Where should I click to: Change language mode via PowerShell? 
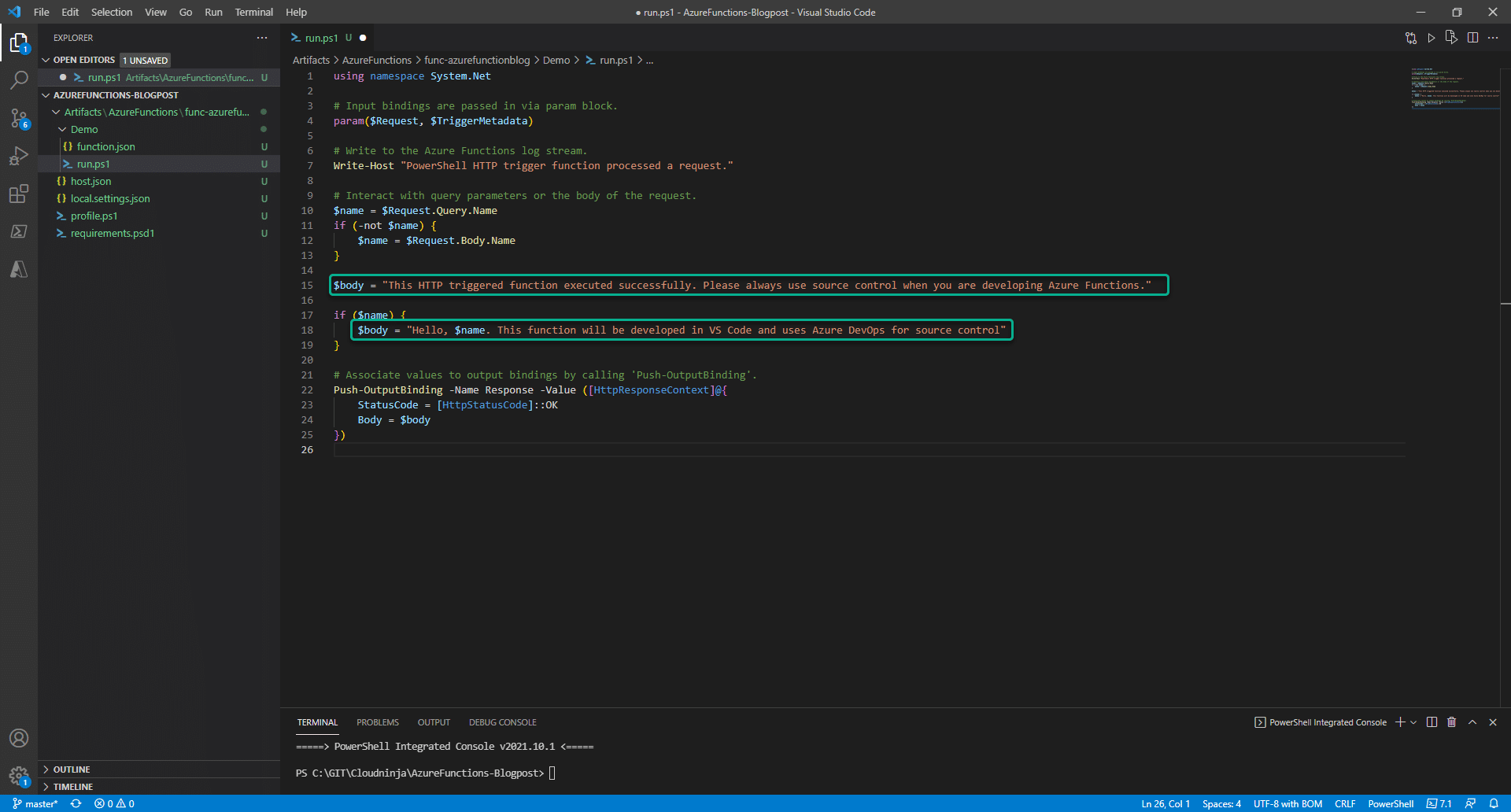point(1391,803)
